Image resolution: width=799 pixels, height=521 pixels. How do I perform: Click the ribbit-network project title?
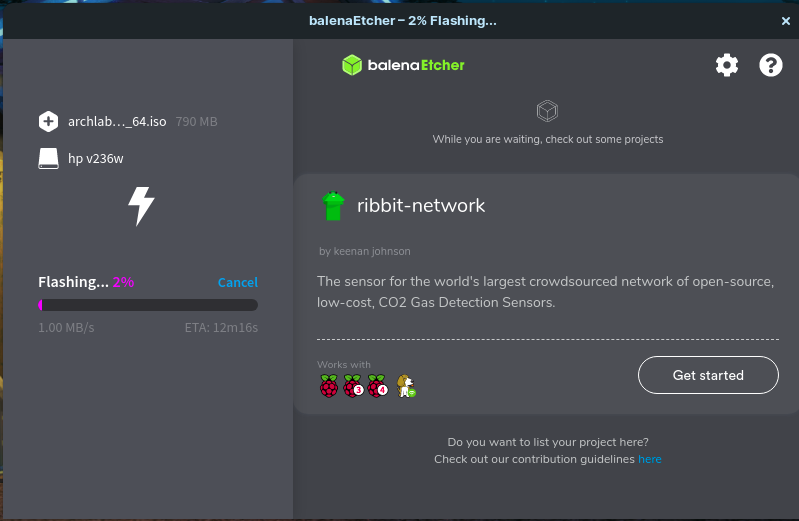tap(421, 205)
